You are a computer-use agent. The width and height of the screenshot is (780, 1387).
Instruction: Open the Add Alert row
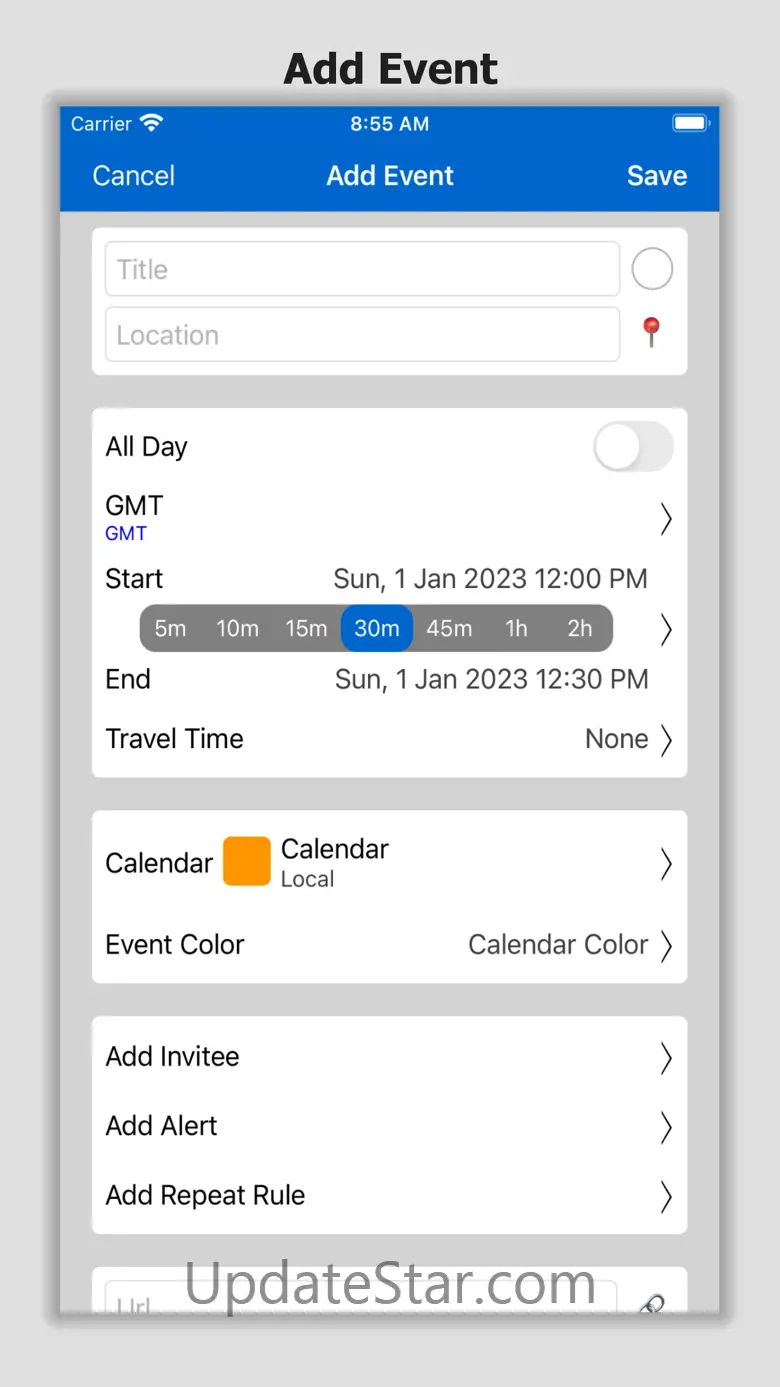tap(389, 1126)
